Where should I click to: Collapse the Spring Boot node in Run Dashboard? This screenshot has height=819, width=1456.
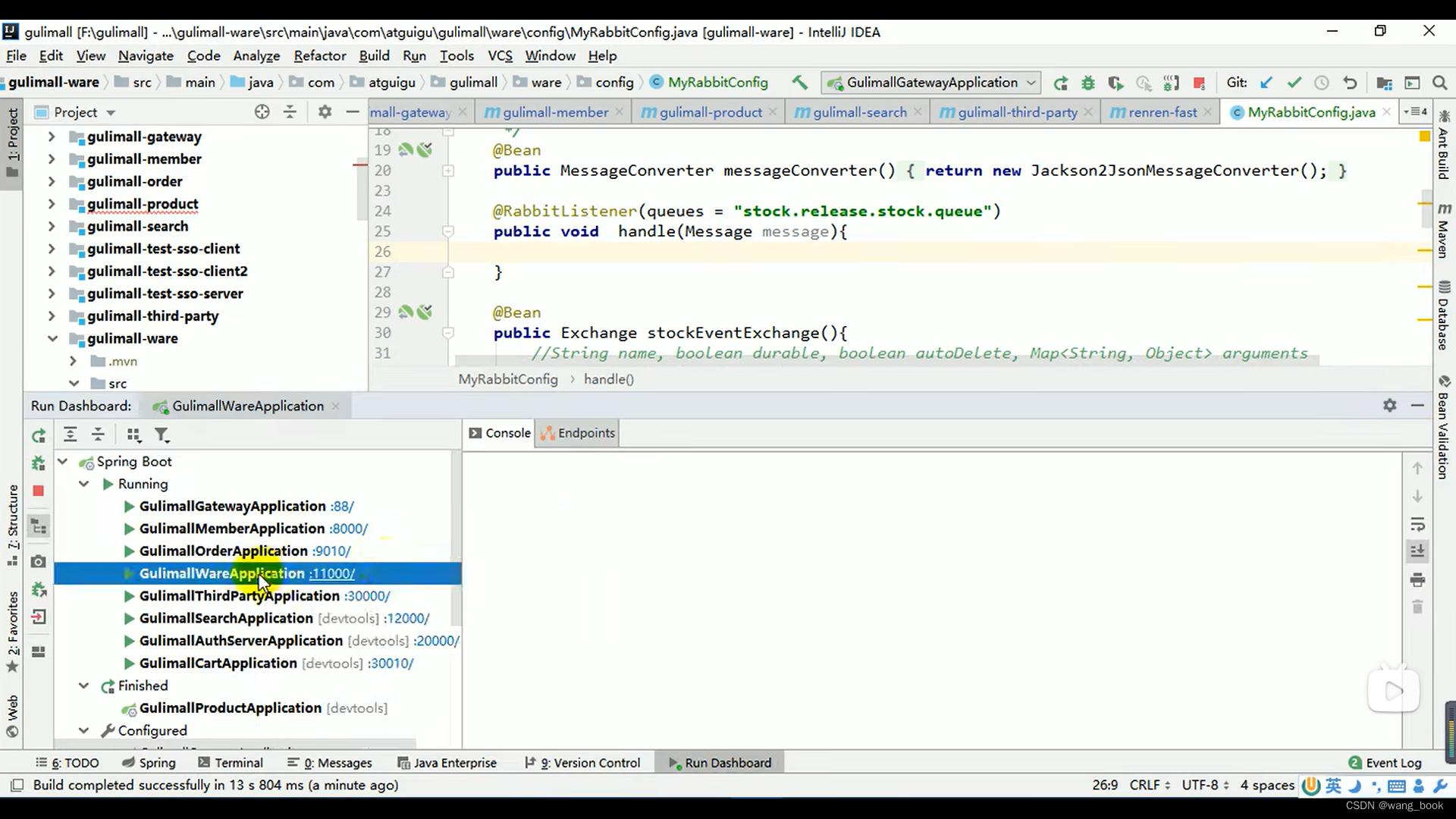tap(63, 461)
